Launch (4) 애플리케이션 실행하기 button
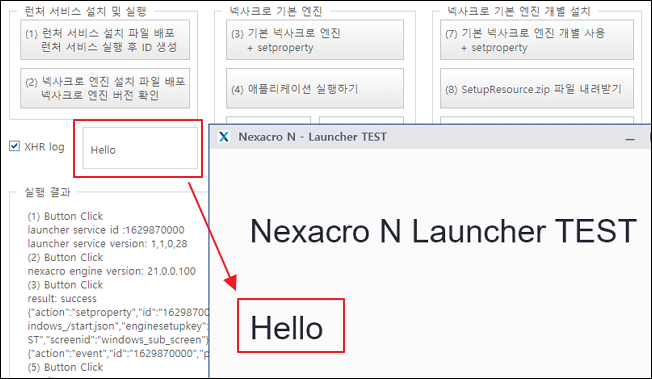The width and height of the screenshot is (652, 379). pos(315,88)
